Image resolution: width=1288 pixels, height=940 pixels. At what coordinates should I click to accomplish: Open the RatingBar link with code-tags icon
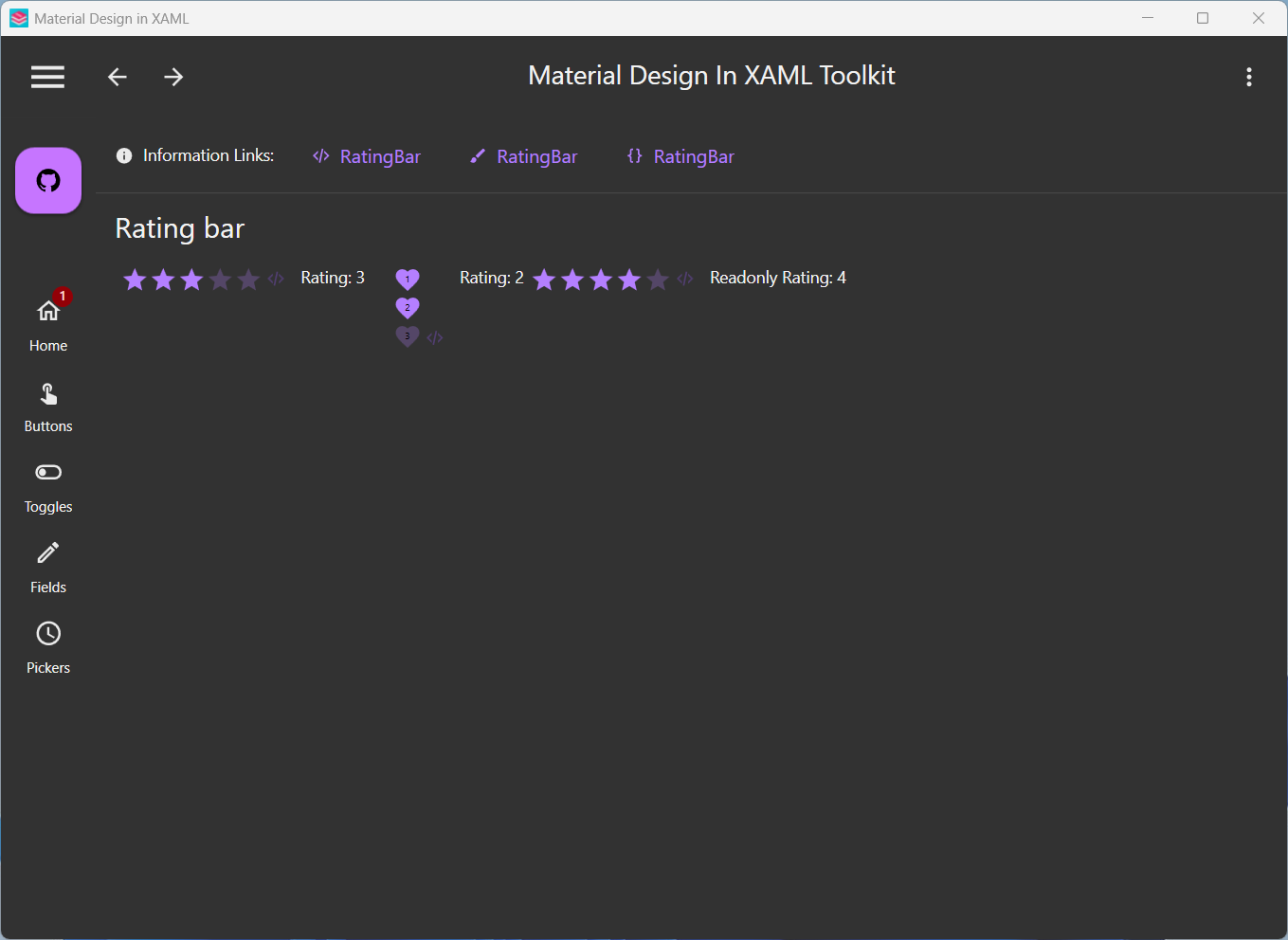pyautogui.click(x=367, y=156)
